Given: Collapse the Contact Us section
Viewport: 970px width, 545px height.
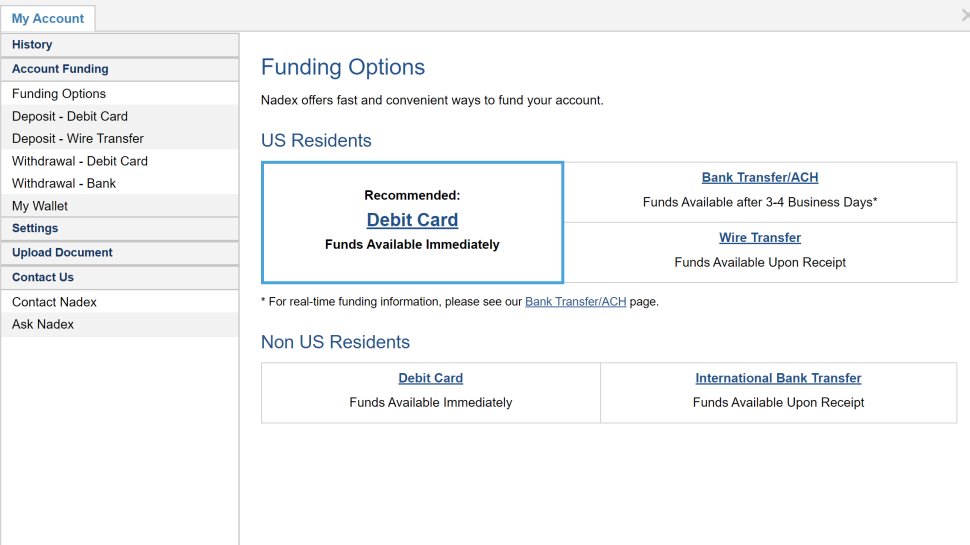Looking at the screenshot, I should click(43, 277).
